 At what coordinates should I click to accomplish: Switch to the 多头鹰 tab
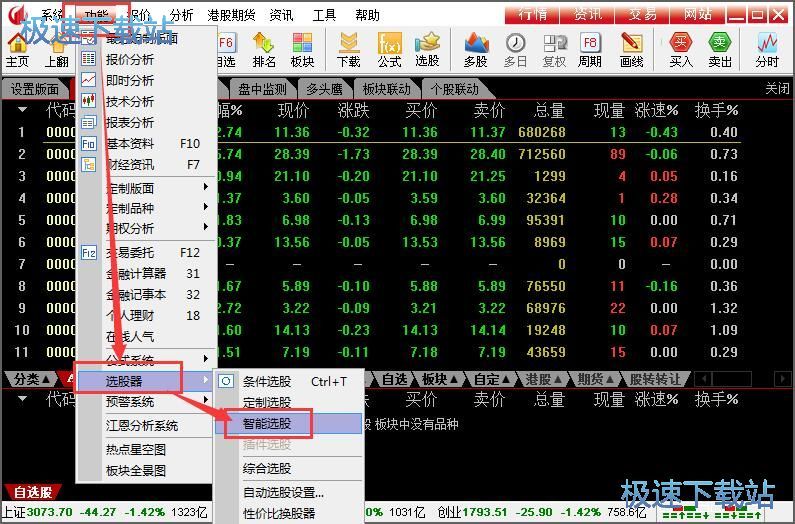(324, 90)
